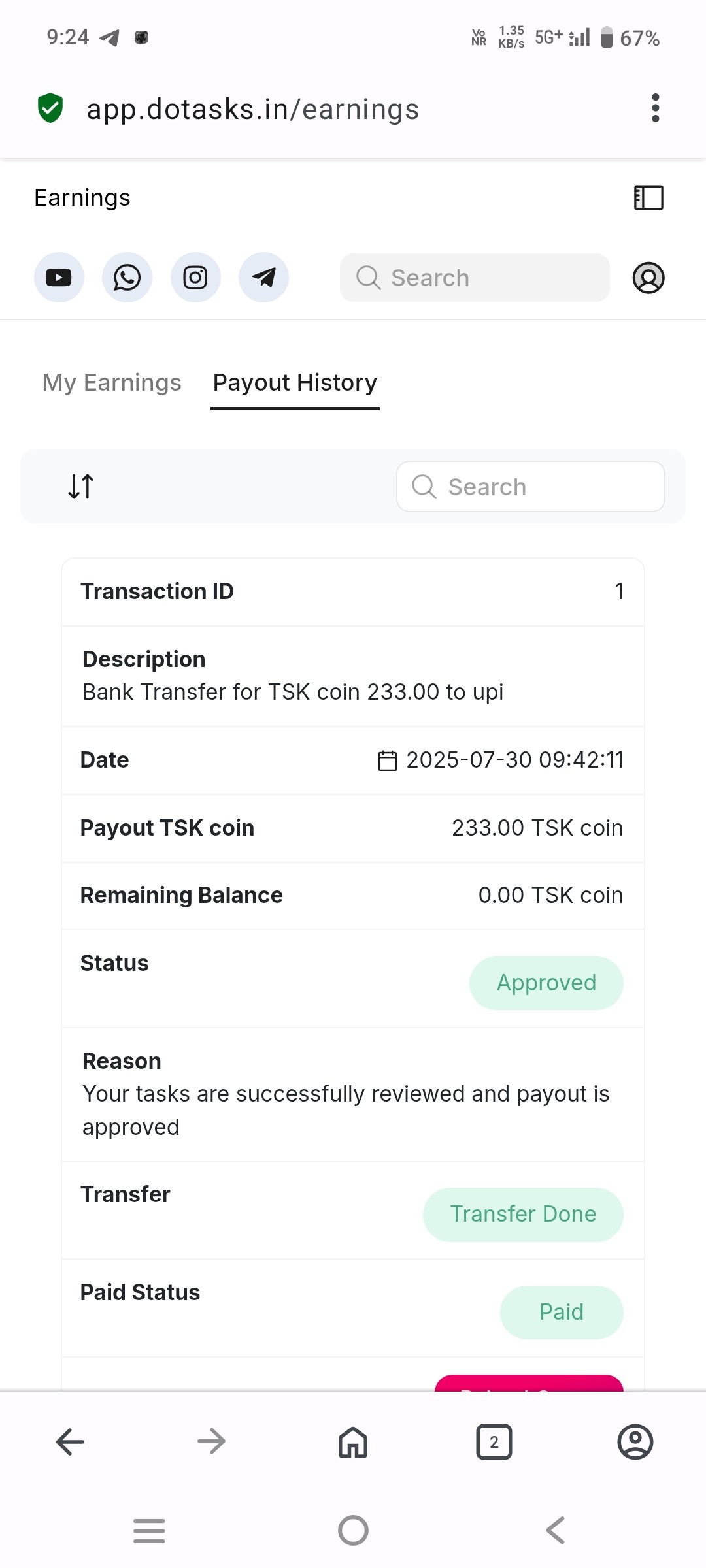Tap the Approved status badge

point(546,983)
